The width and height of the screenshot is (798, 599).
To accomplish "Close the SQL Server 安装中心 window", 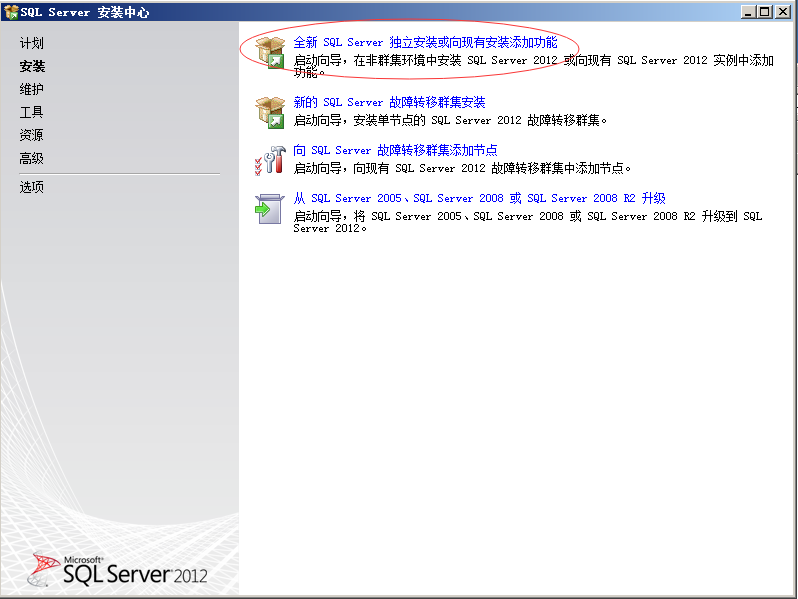I will point(782,12).
